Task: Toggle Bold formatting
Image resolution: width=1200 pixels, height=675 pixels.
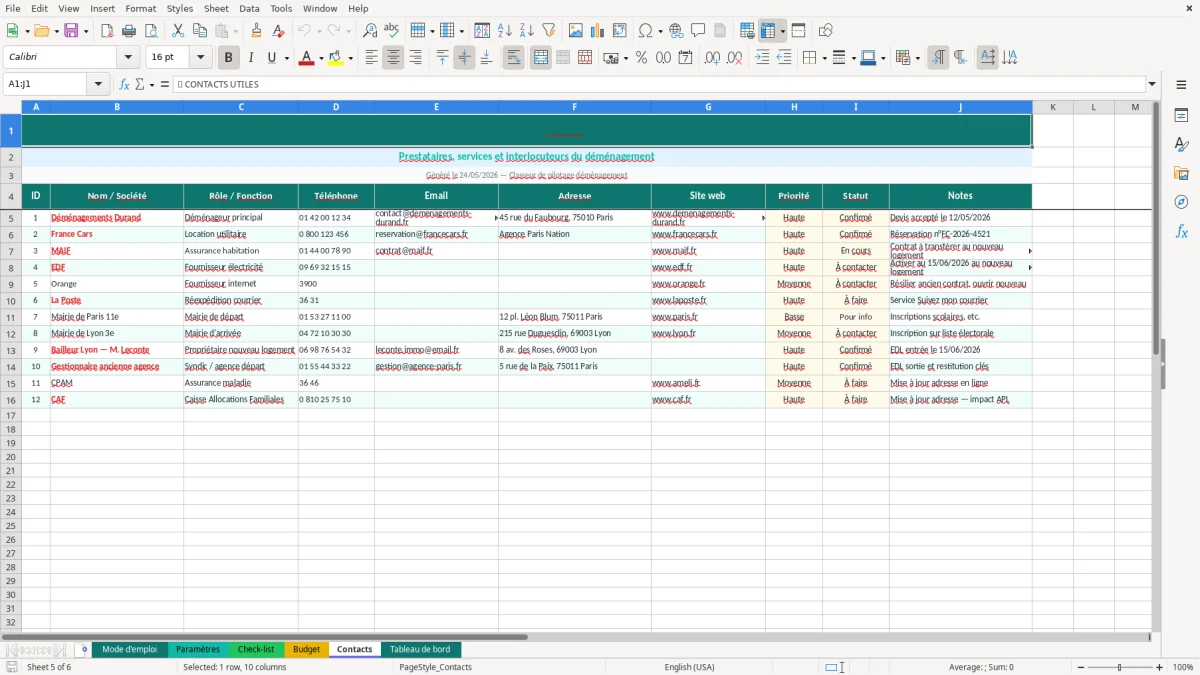Action: coord(229,58)
